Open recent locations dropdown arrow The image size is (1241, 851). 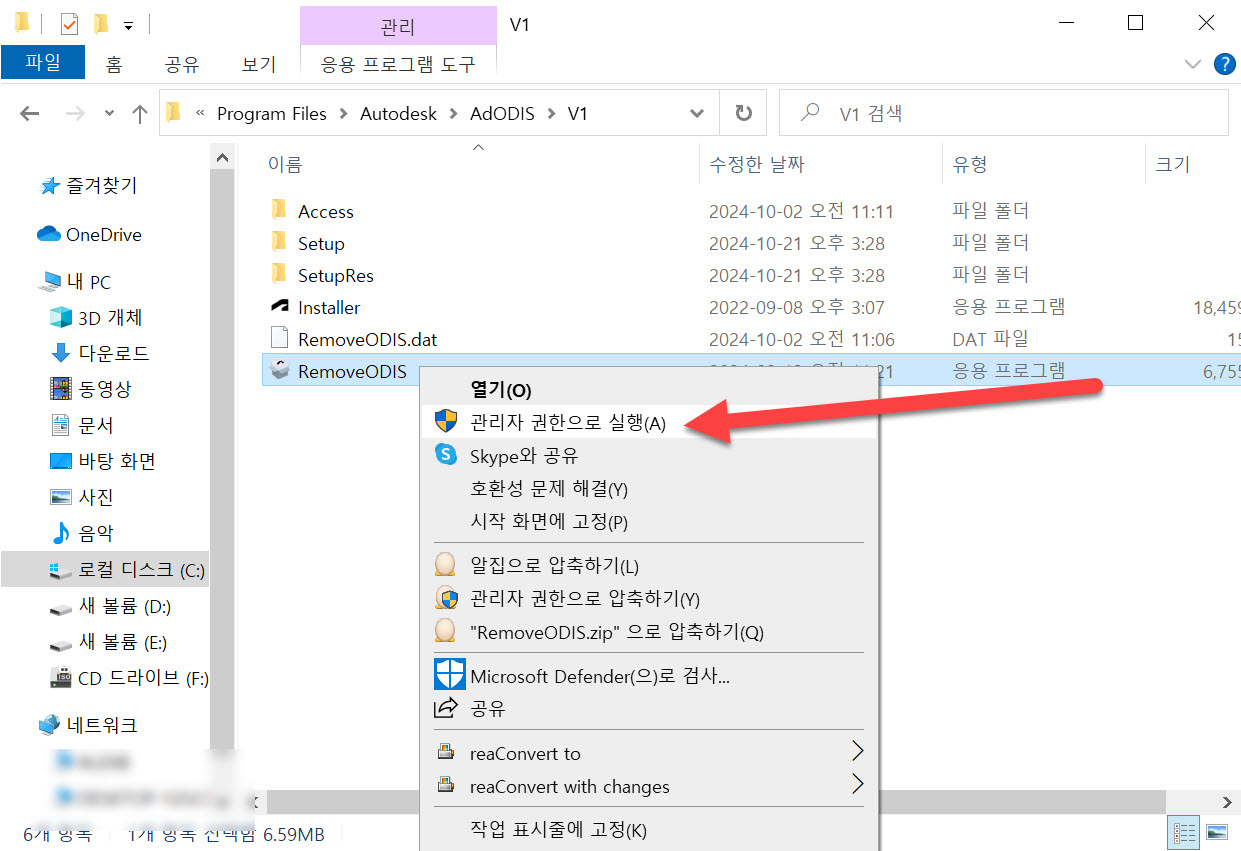[109, 114]
